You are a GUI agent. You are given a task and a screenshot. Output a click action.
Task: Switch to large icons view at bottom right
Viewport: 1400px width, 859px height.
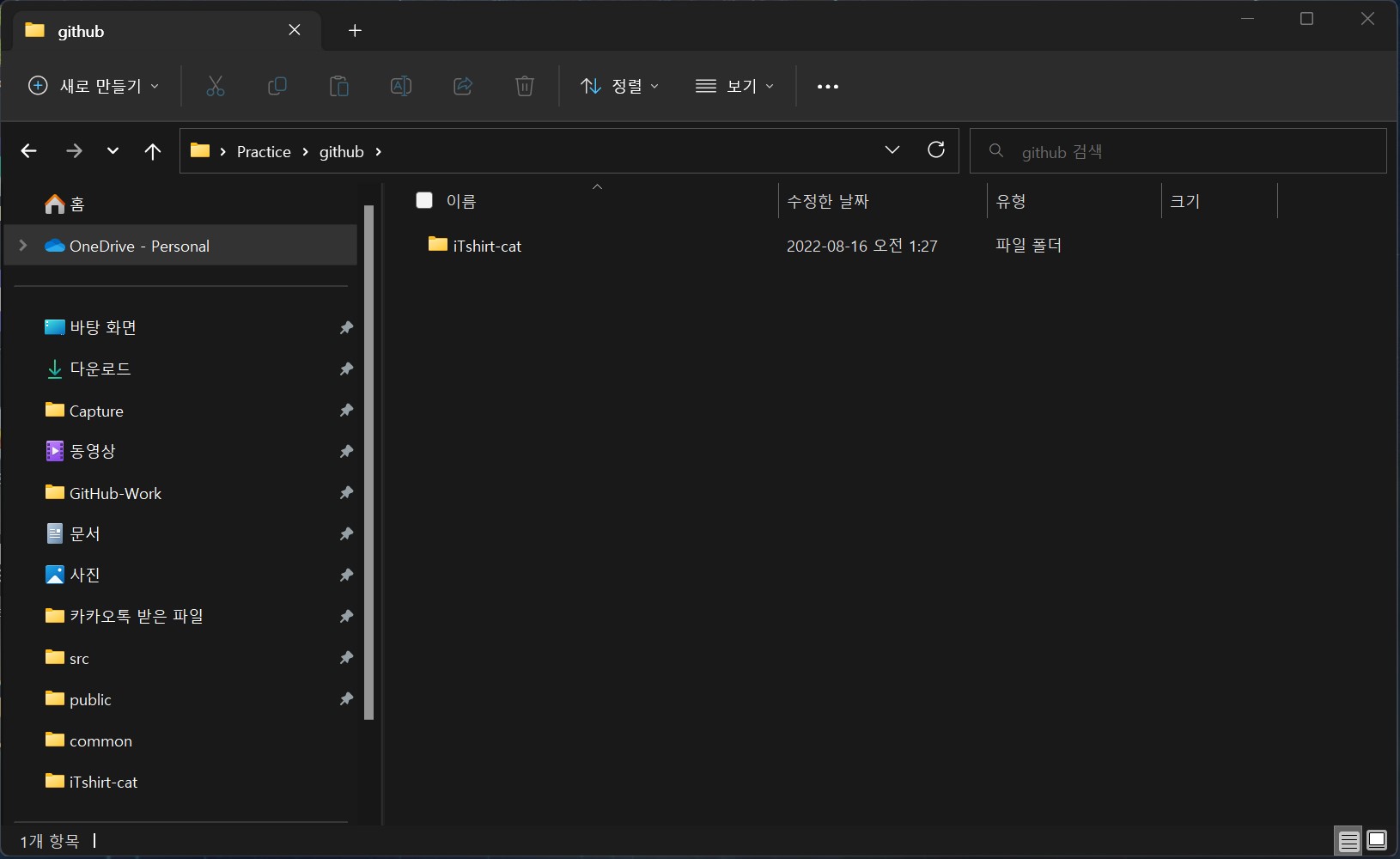pos(1375,841)
